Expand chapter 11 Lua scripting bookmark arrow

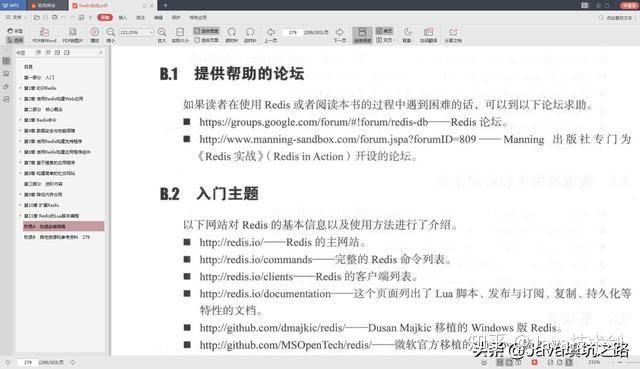pos(20,216)
